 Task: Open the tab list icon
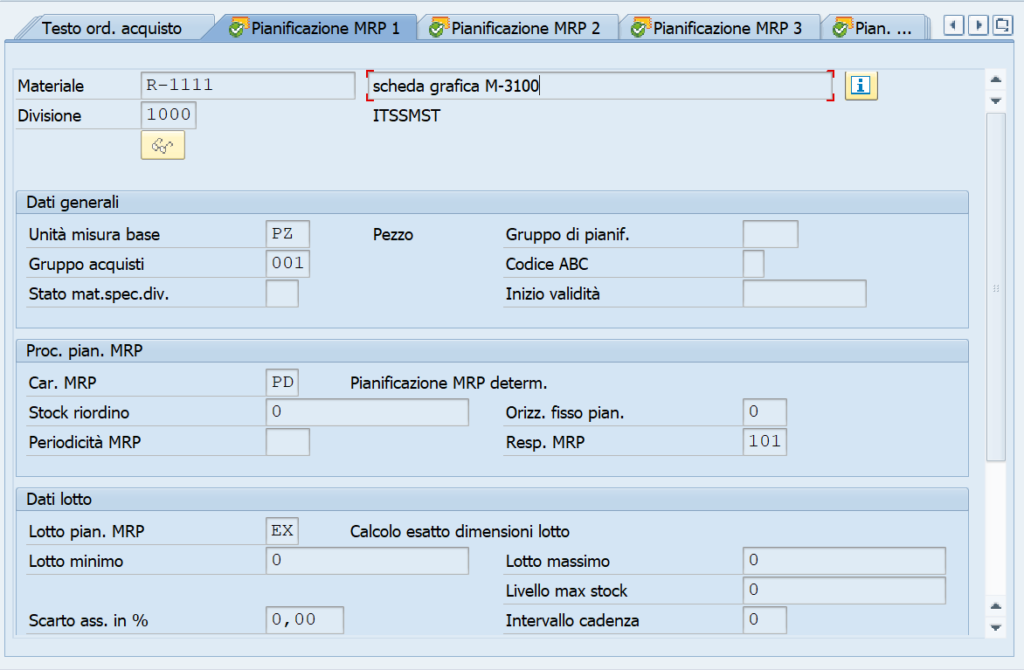1002,26
